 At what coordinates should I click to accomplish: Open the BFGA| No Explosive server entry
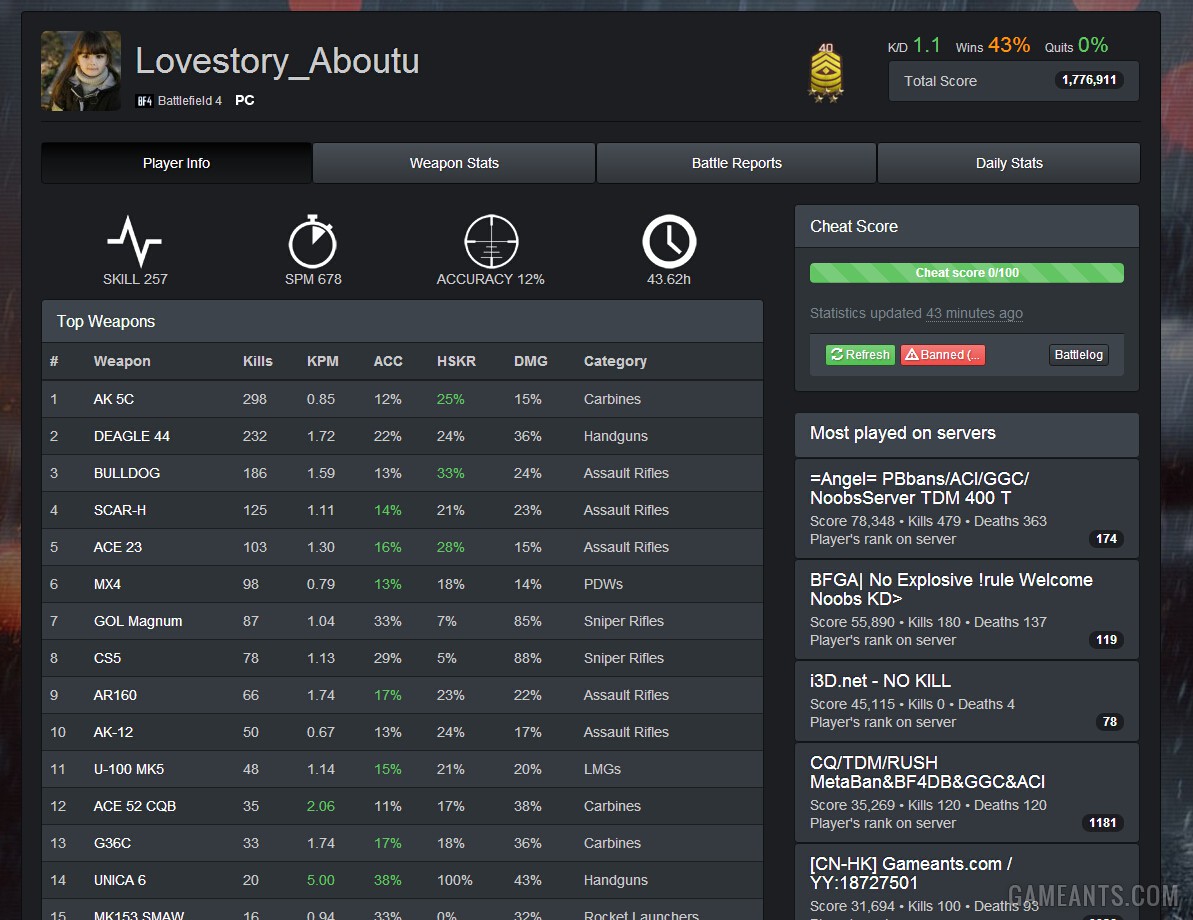[x=966, y=610]
